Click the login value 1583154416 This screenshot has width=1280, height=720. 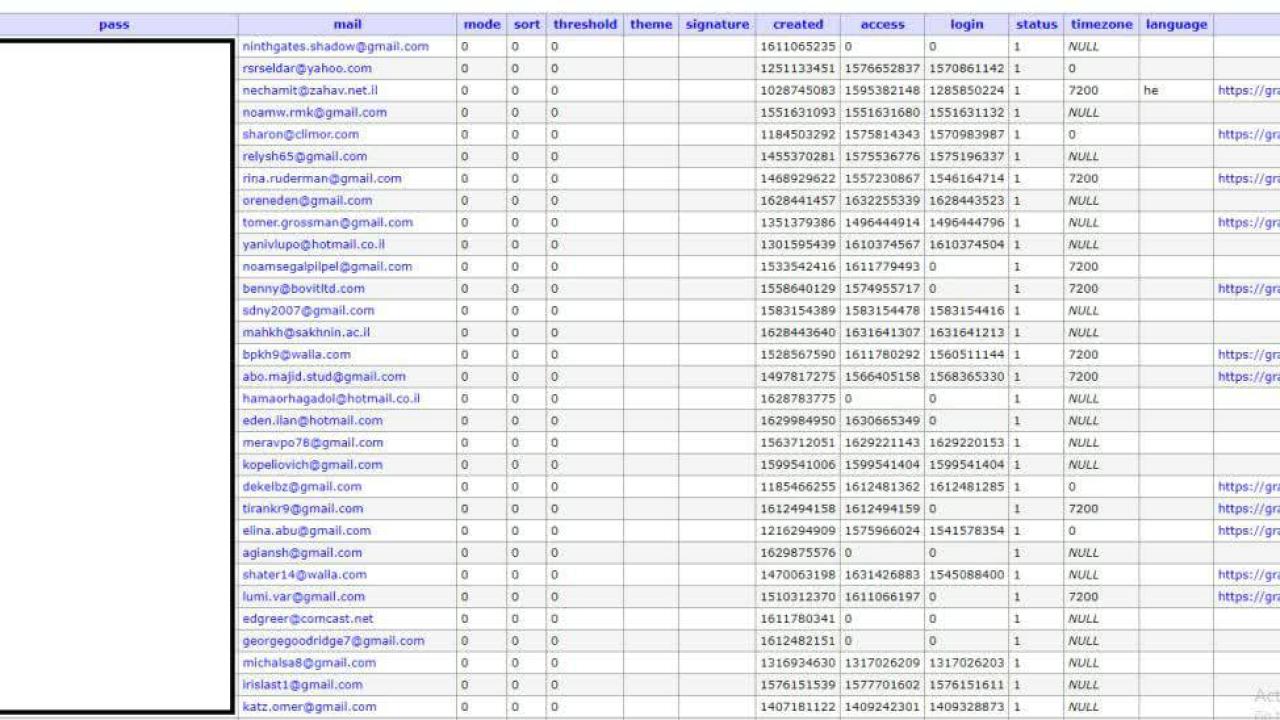966,310
